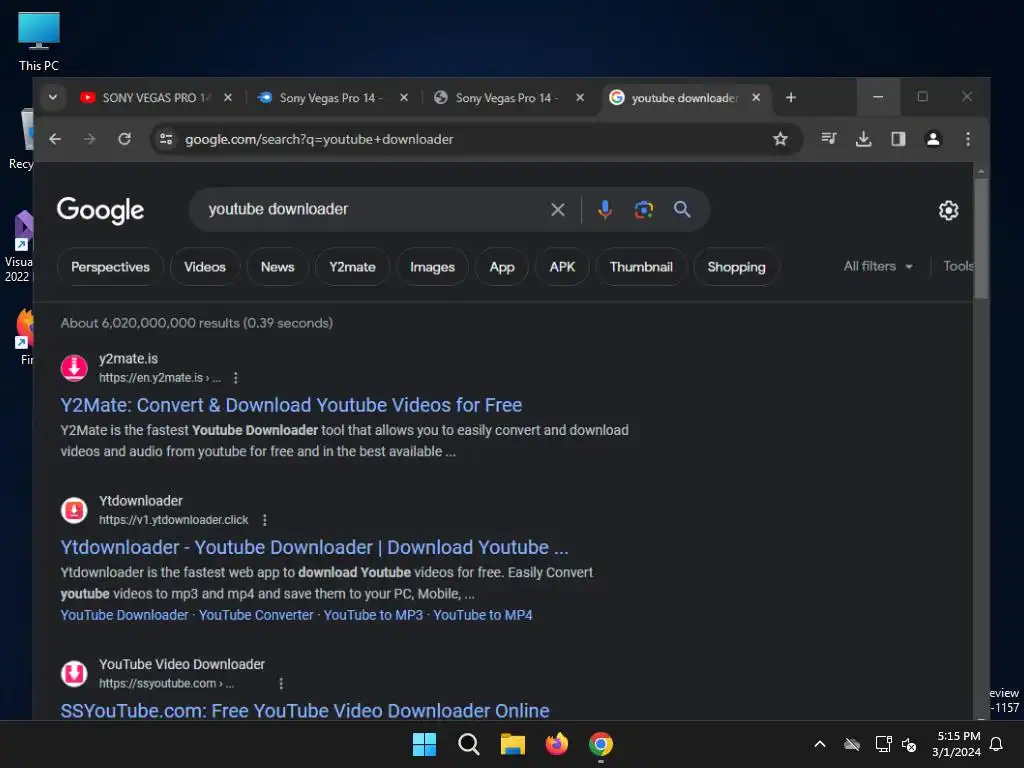Apply the Thumbnail filter chip
This screenshot has height=768, width=1024.
point(641,267)
